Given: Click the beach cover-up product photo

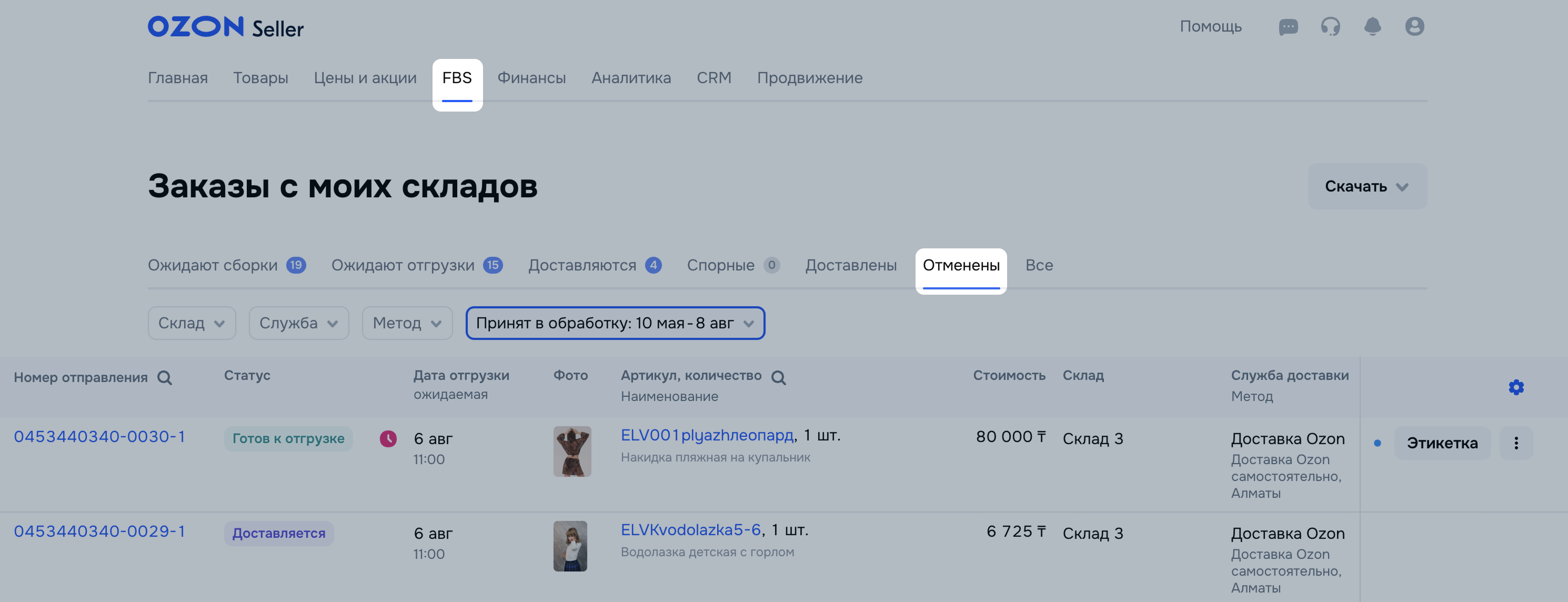Looking at the screenshot, I should (x=572, y=451).
